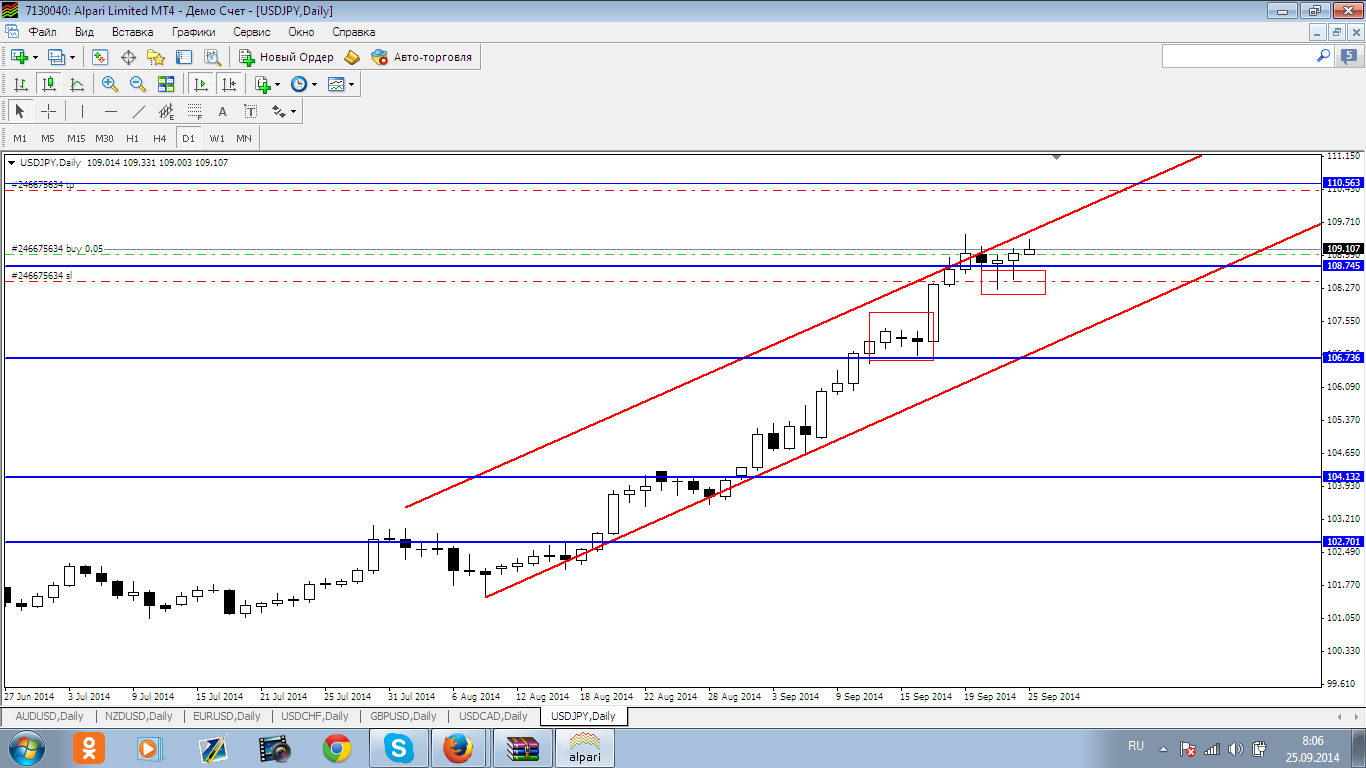This screenshot has width=1366, height=768.
Task: Switch to the M30 timeframe
Action: click(x=104, y=138)
